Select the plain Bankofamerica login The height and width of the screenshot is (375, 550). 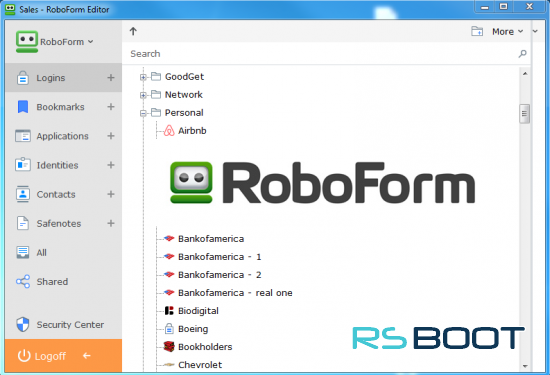pyautogui.click(x=211, y=239)
